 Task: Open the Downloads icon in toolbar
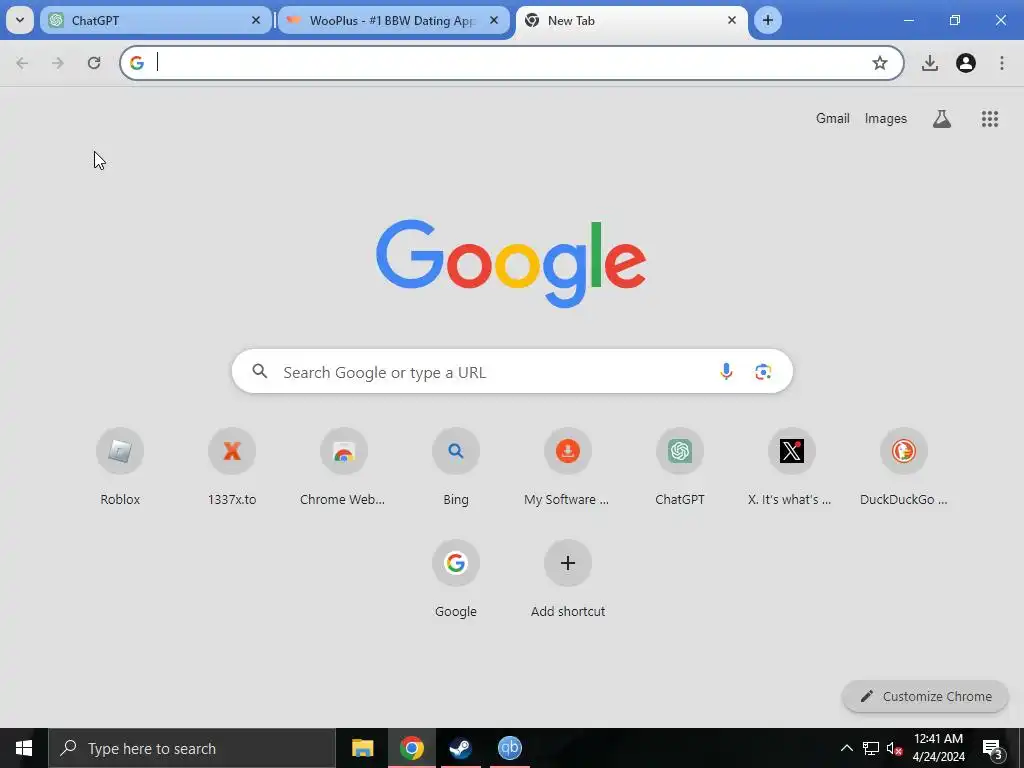tap(929, 63)
